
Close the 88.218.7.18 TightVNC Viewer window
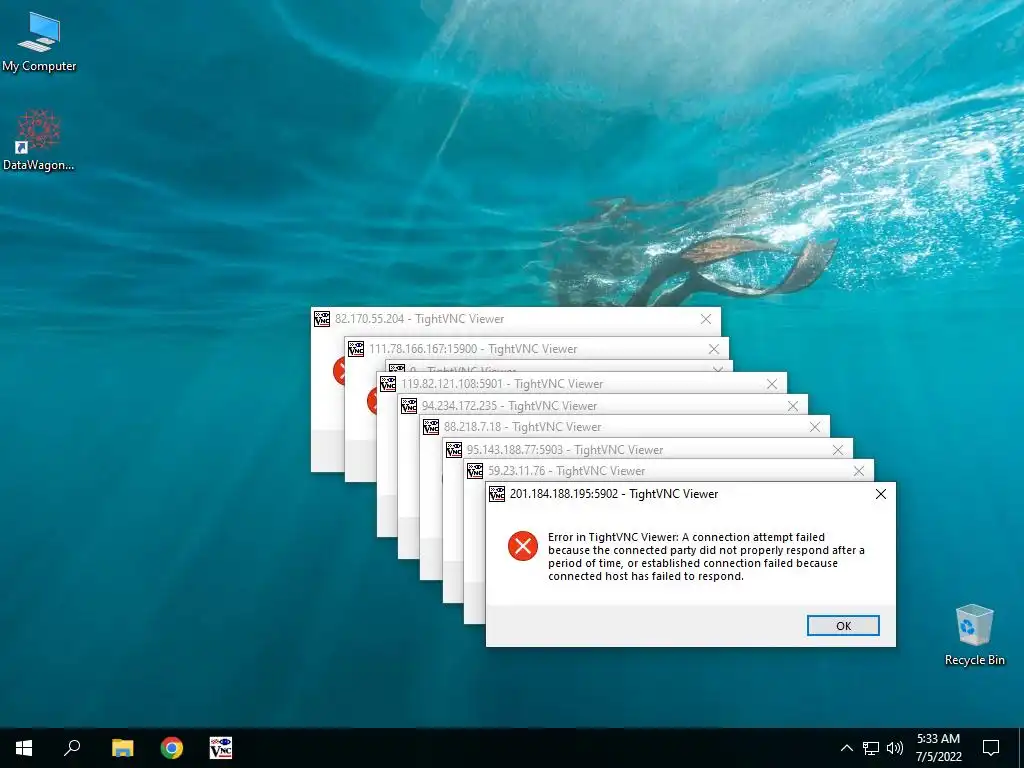point(815,427)
